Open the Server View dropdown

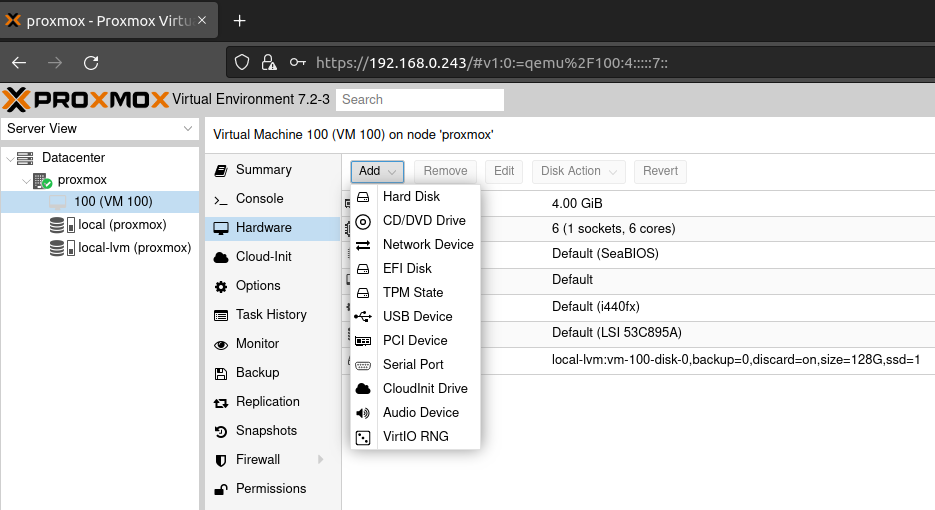pos(100,129)
